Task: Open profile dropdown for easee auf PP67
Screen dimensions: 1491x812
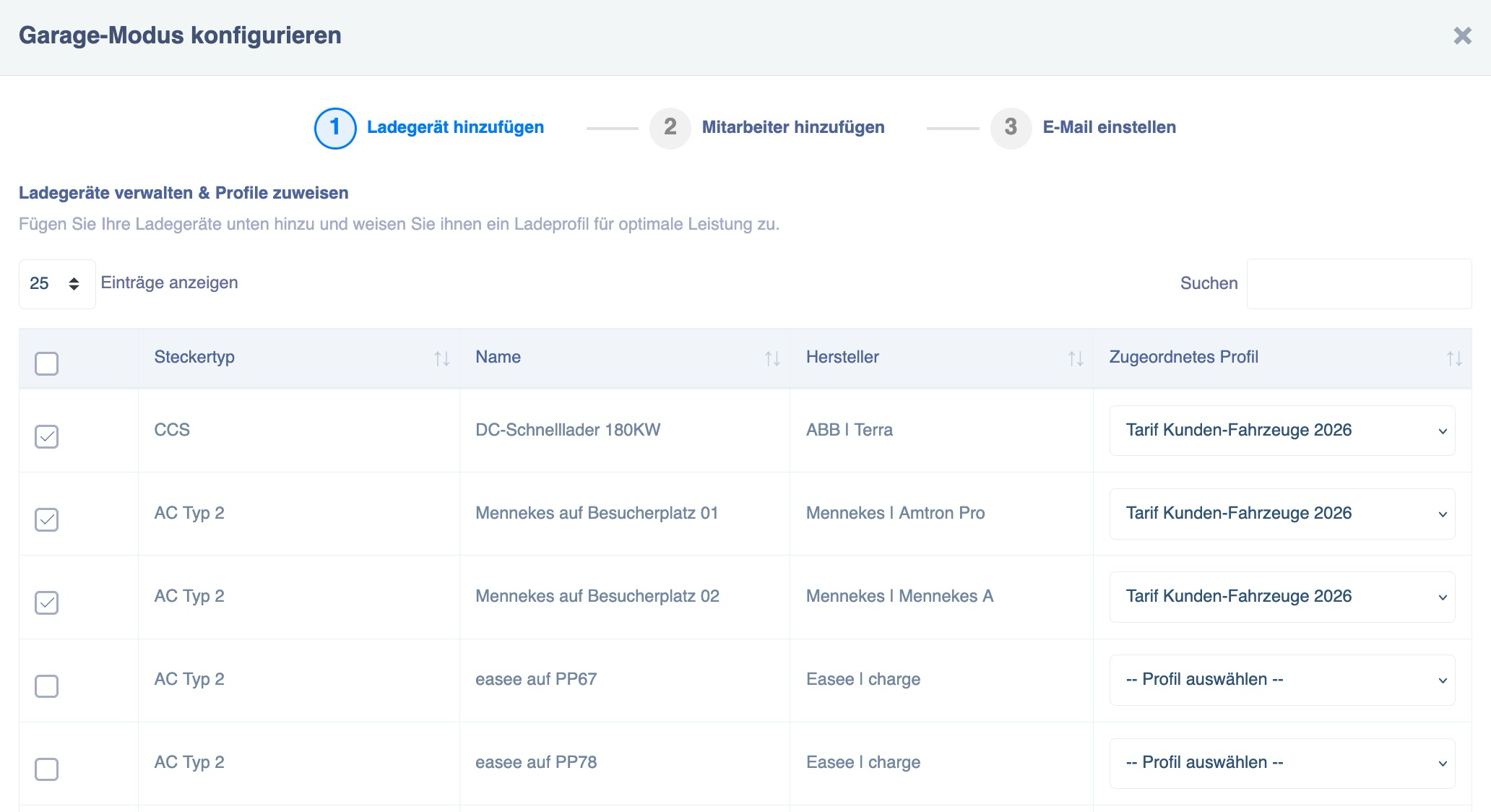Action: (x=1282, y=680)
